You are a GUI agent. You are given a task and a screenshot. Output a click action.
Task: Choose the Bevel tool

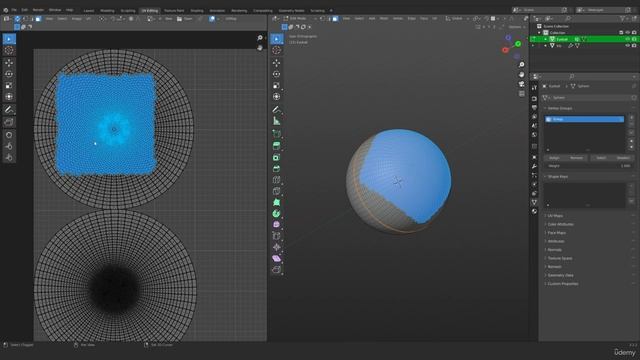tap(277, 169)
